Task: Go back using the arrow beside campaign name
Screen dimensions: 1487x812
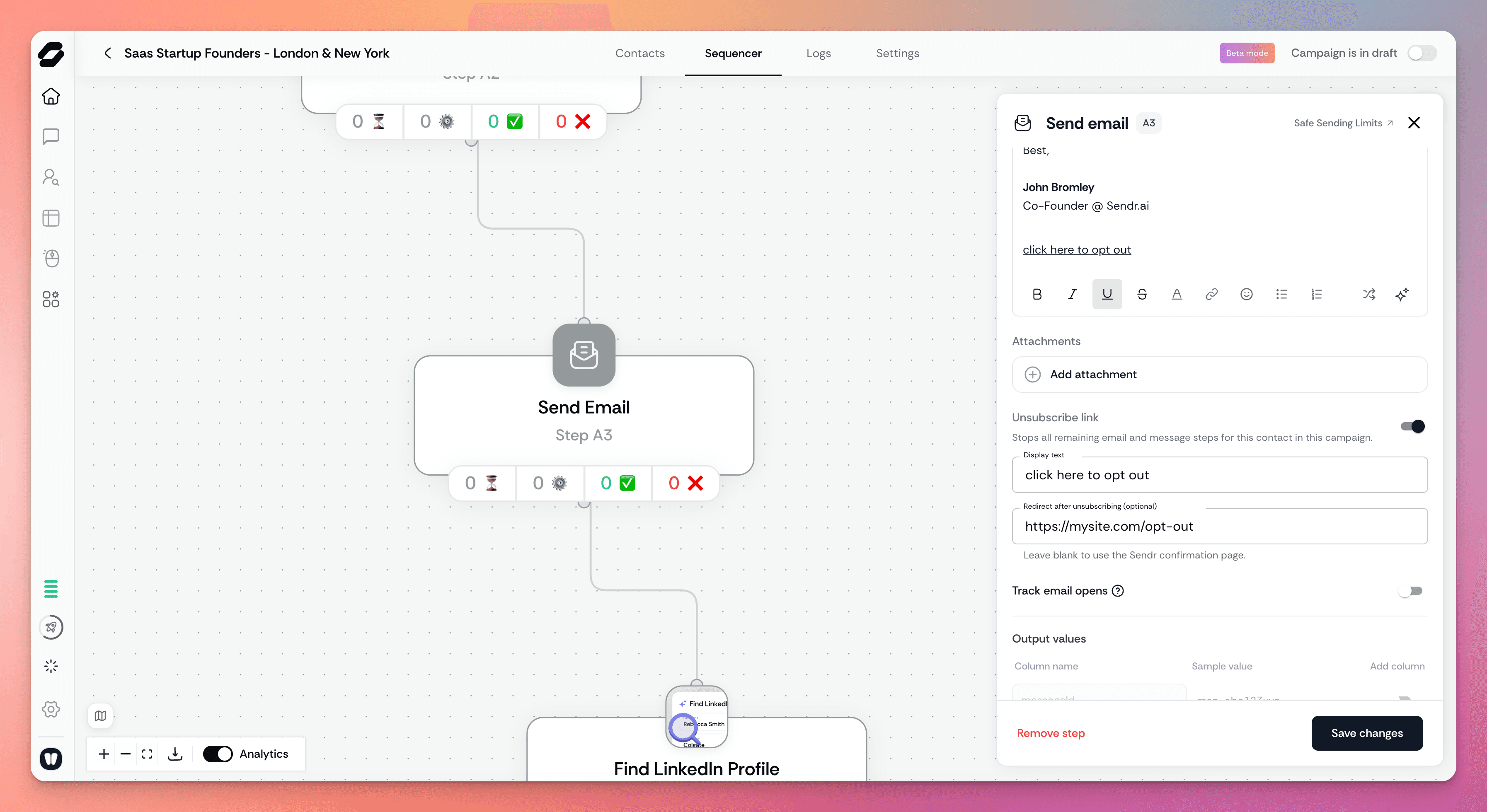Action: 107,53
